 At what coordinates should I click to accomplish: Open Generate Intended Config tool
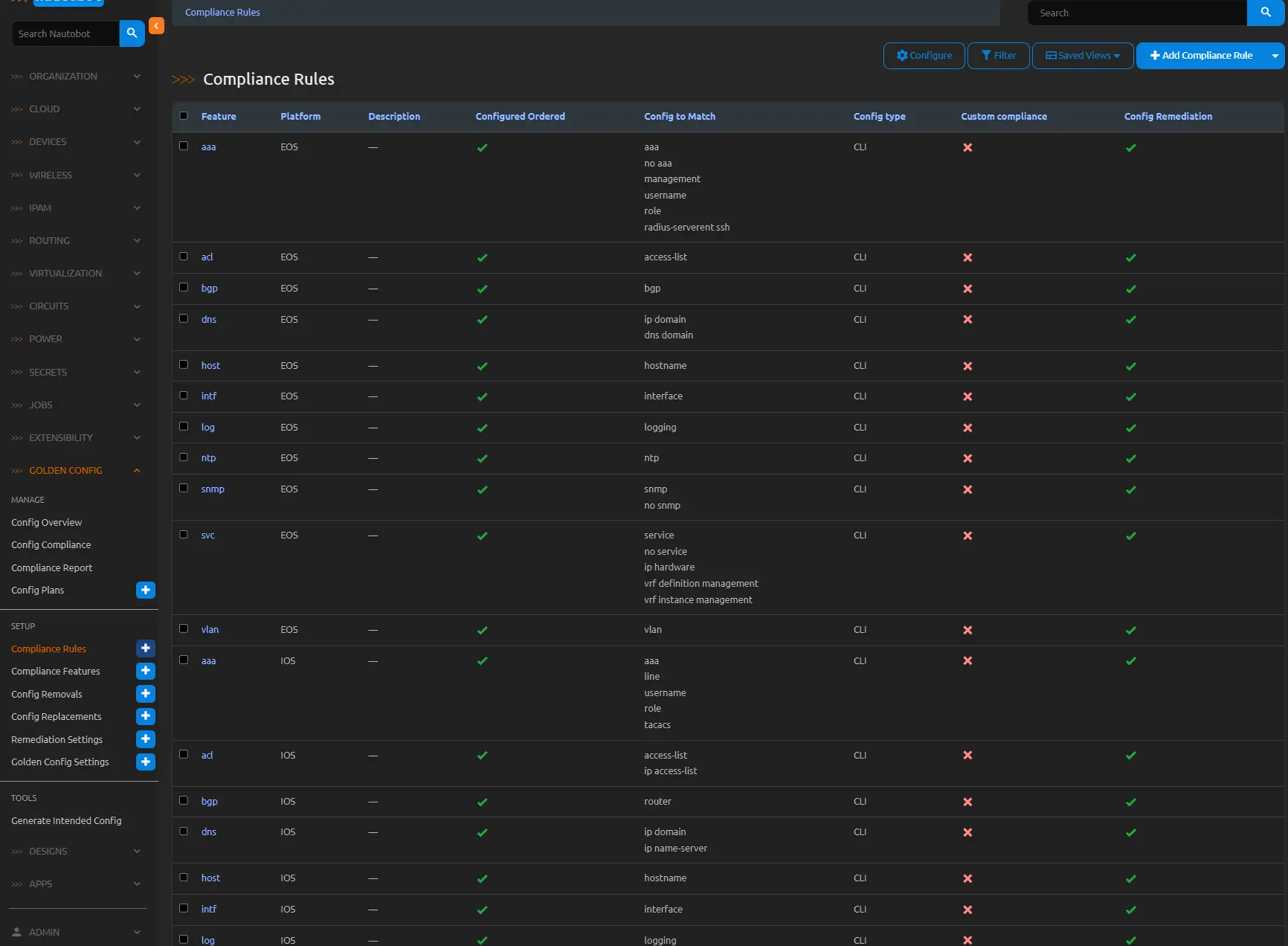pos(66,821)
